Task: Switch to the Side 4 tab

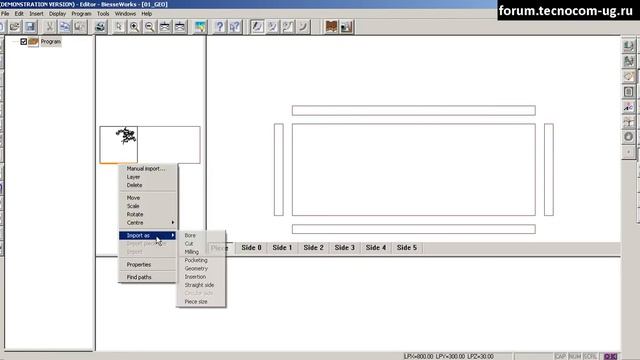Action: (376, 248)
